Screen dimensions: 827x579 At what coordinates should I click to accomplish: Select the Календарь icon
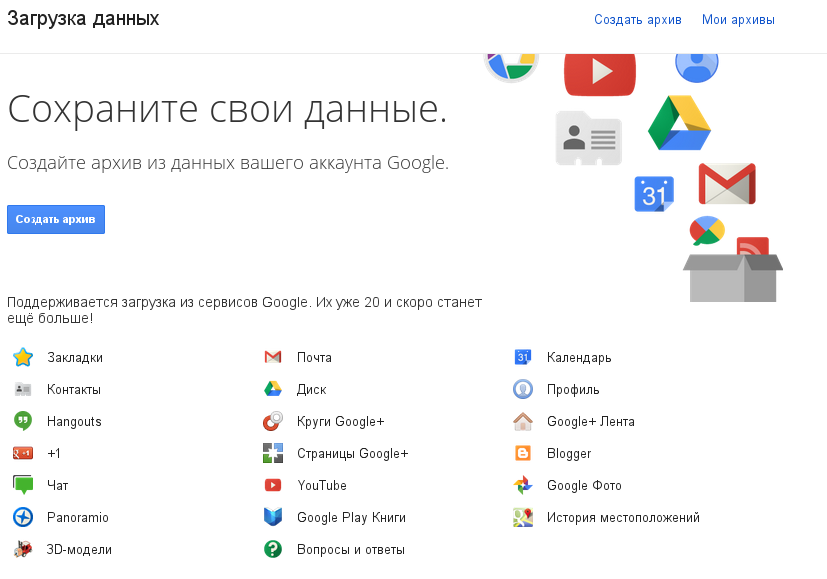click(522, 357)
